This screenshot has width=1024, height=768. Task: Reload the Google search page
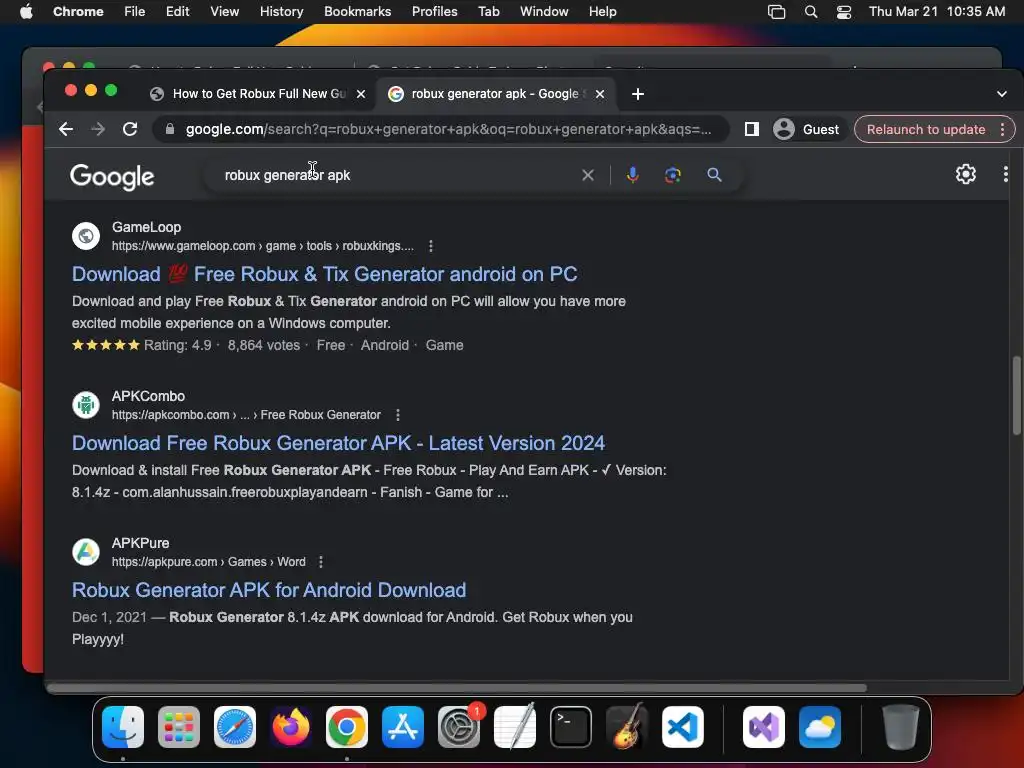click(x=130, y=129)
